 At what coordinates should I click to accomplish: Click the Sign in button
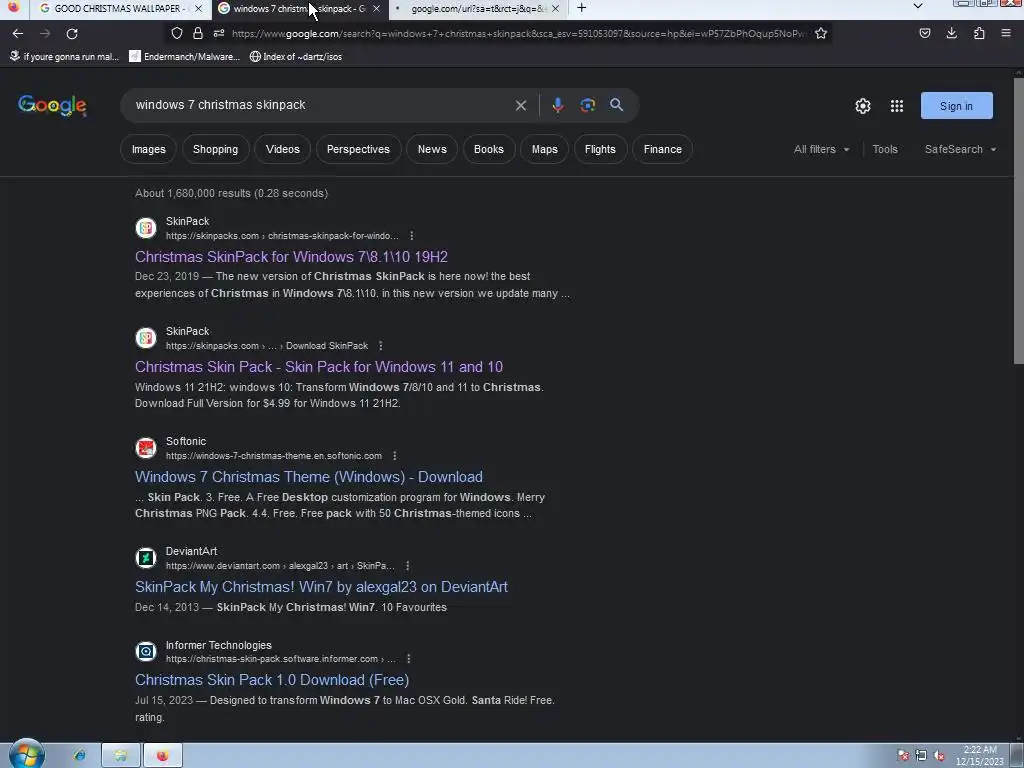(x=957, y=106)
